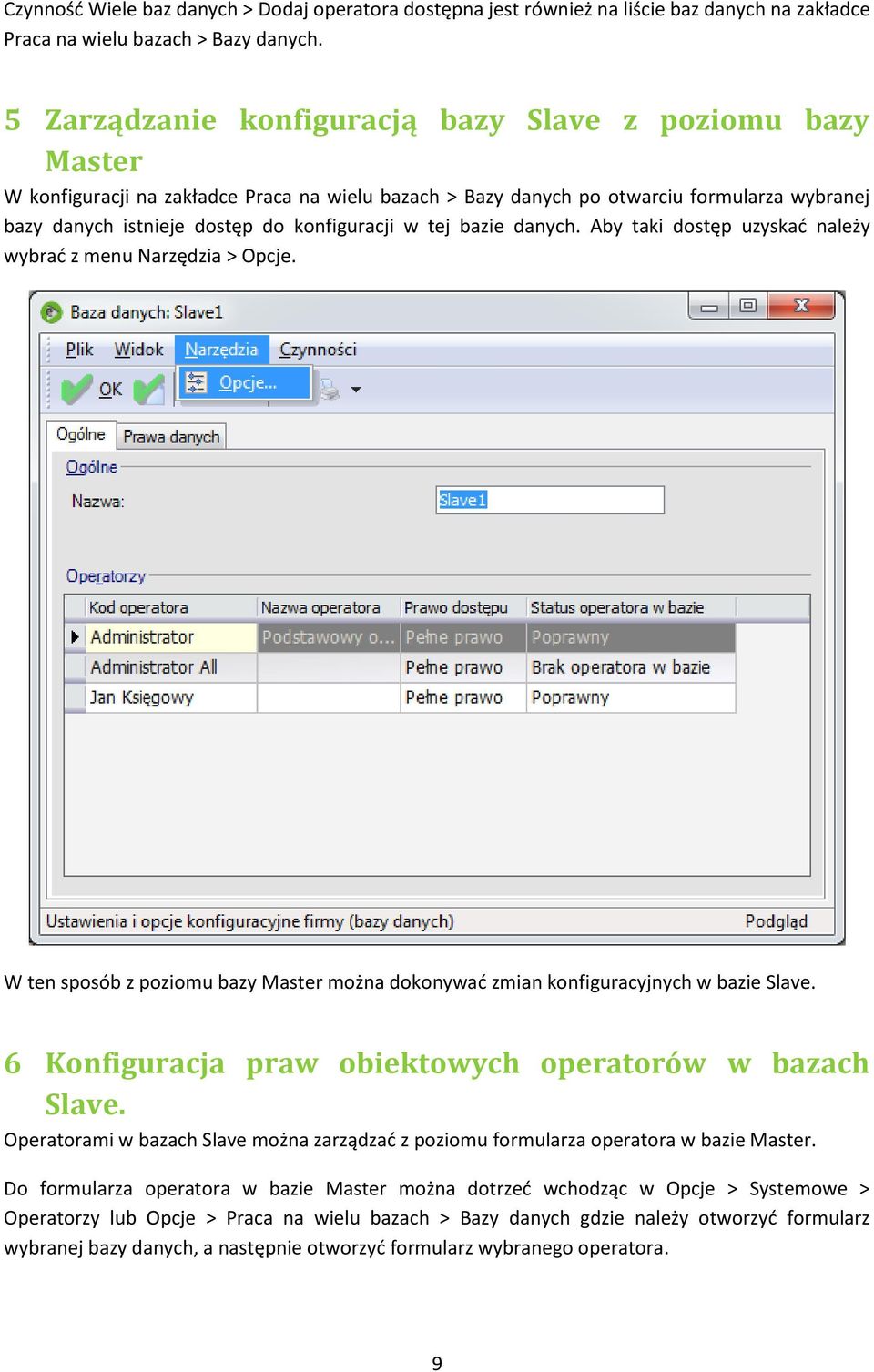Viewport: 874px width, 1372px height.
Task: Close the Baza danych: Slave1 window
Action: [801, 306]
